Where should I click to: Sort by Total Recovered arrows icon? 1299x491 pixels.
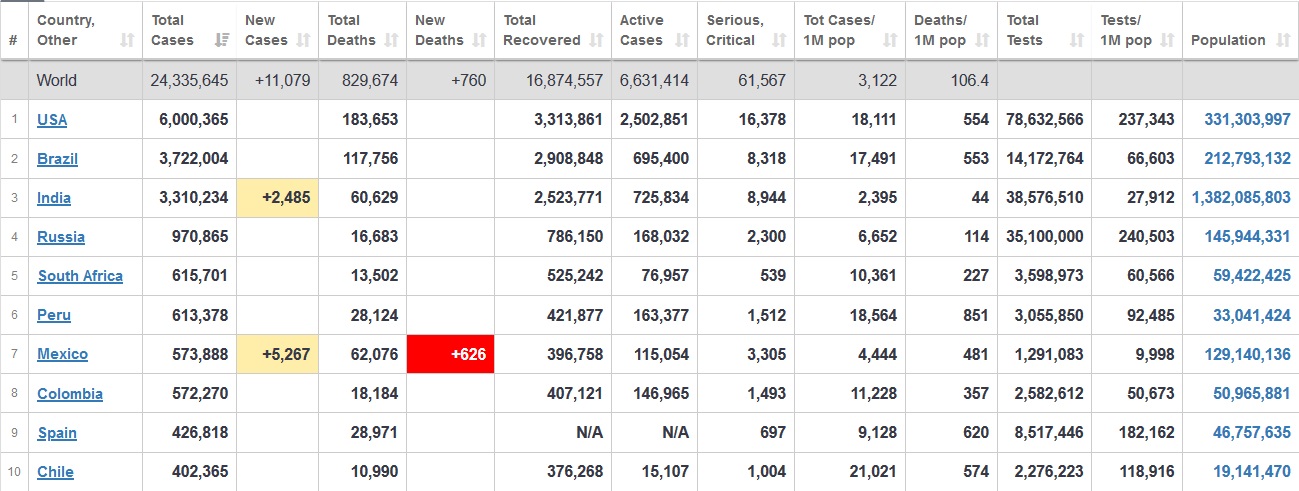coord(597,41)
